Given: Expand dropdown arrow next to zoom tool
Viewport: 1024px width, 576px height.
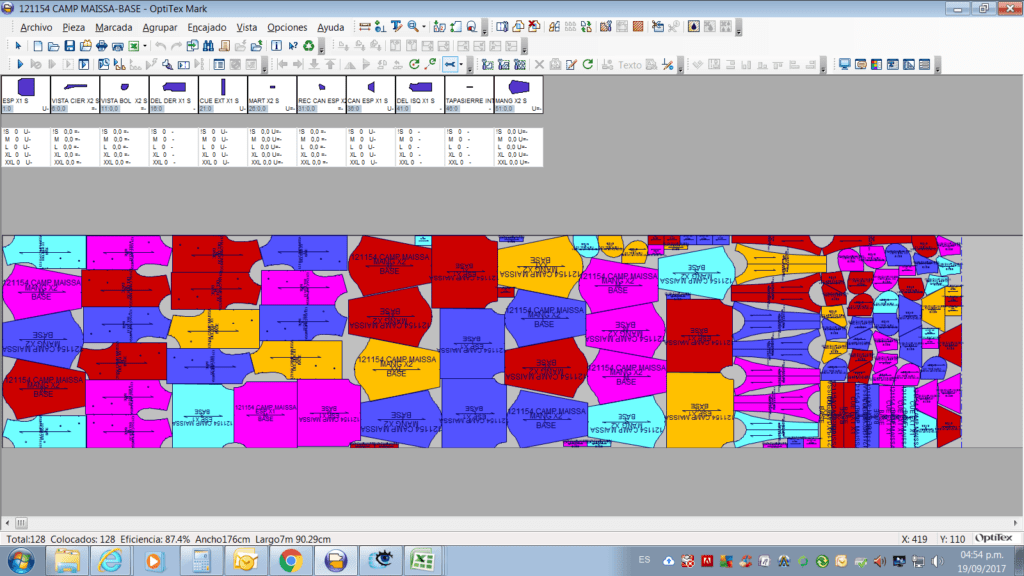Looking at the screenshot, I should point(425,27).
